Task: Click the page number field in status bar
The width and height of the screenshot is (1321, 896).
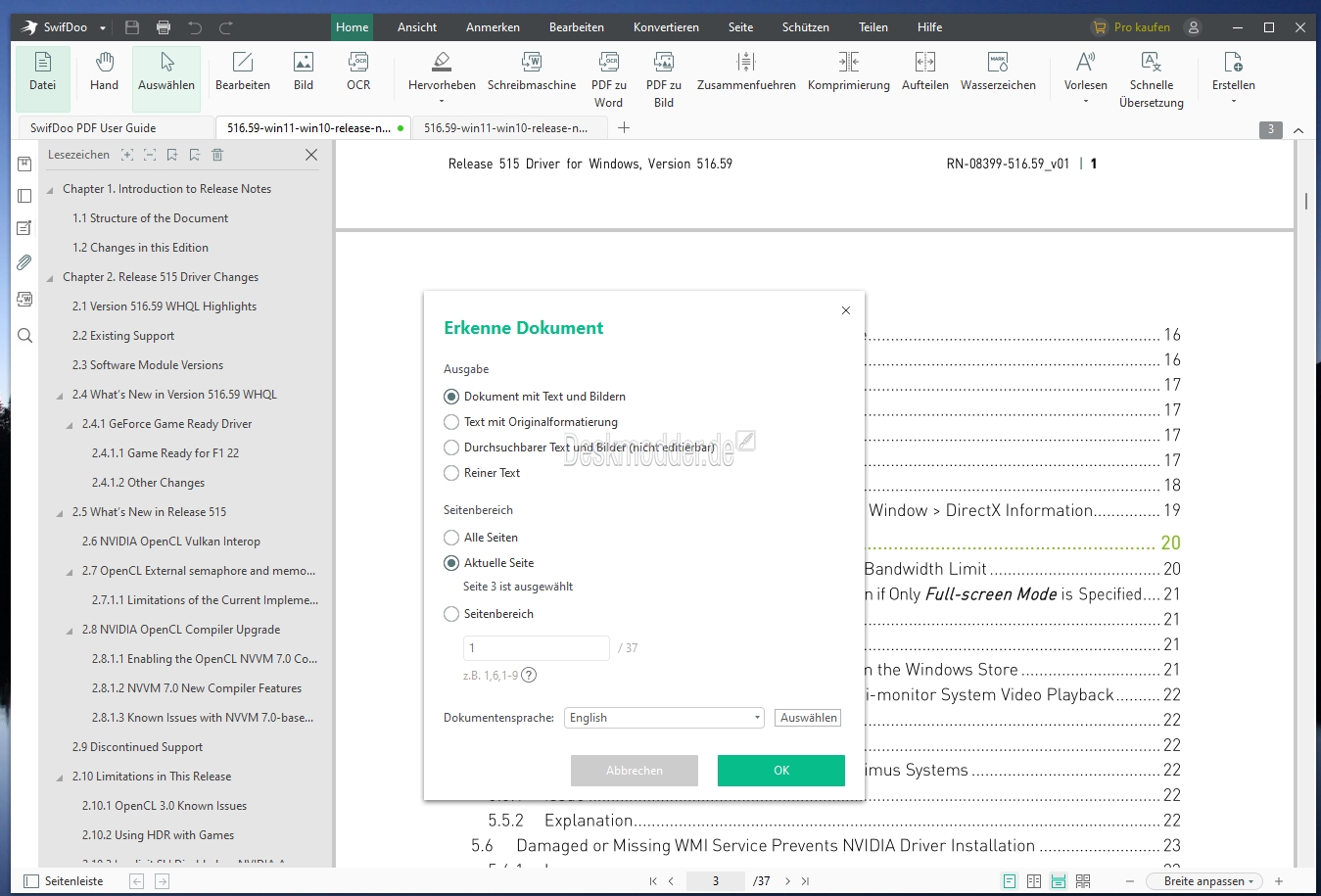Action: click(x=716, y=881)
